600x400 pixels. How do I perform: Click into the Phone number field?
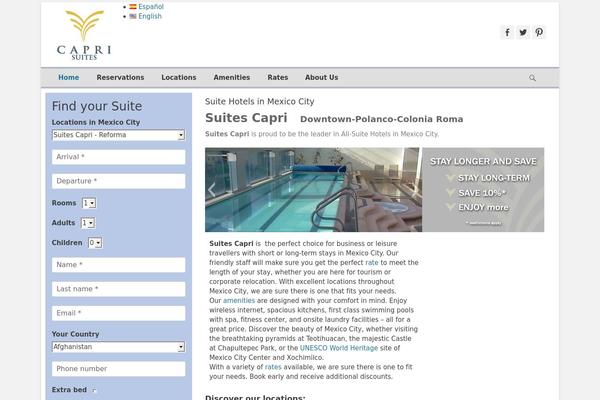119,369
